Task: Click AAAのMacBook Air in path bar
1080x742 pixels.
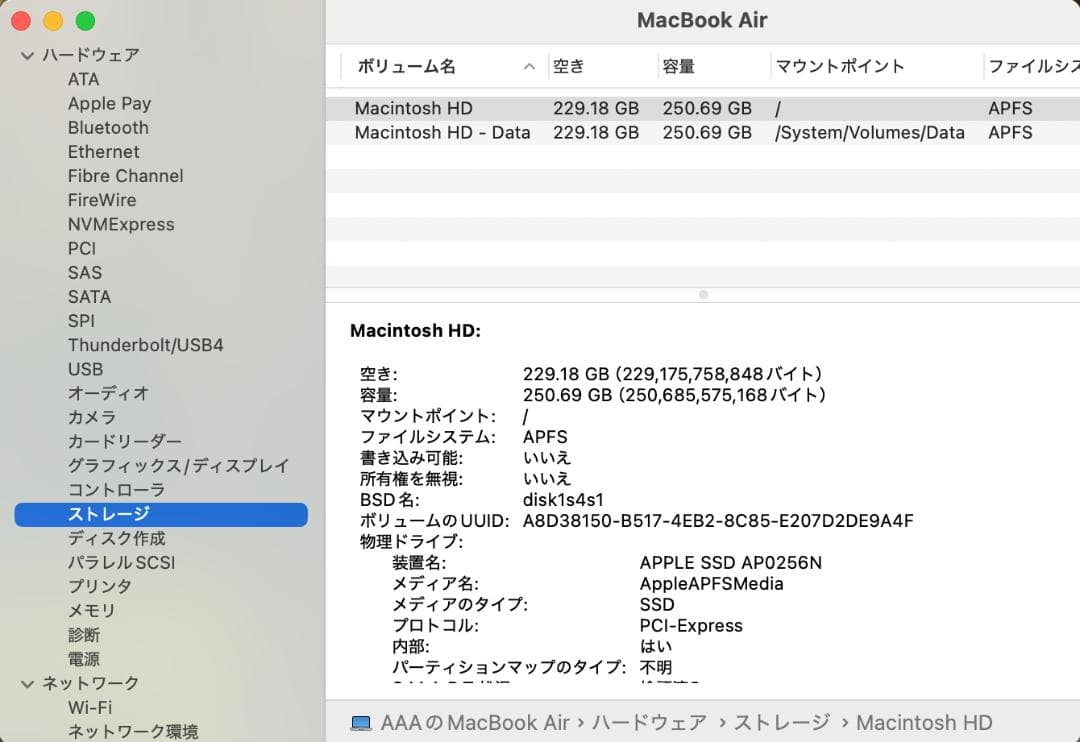Action: (x=475, y=723)
